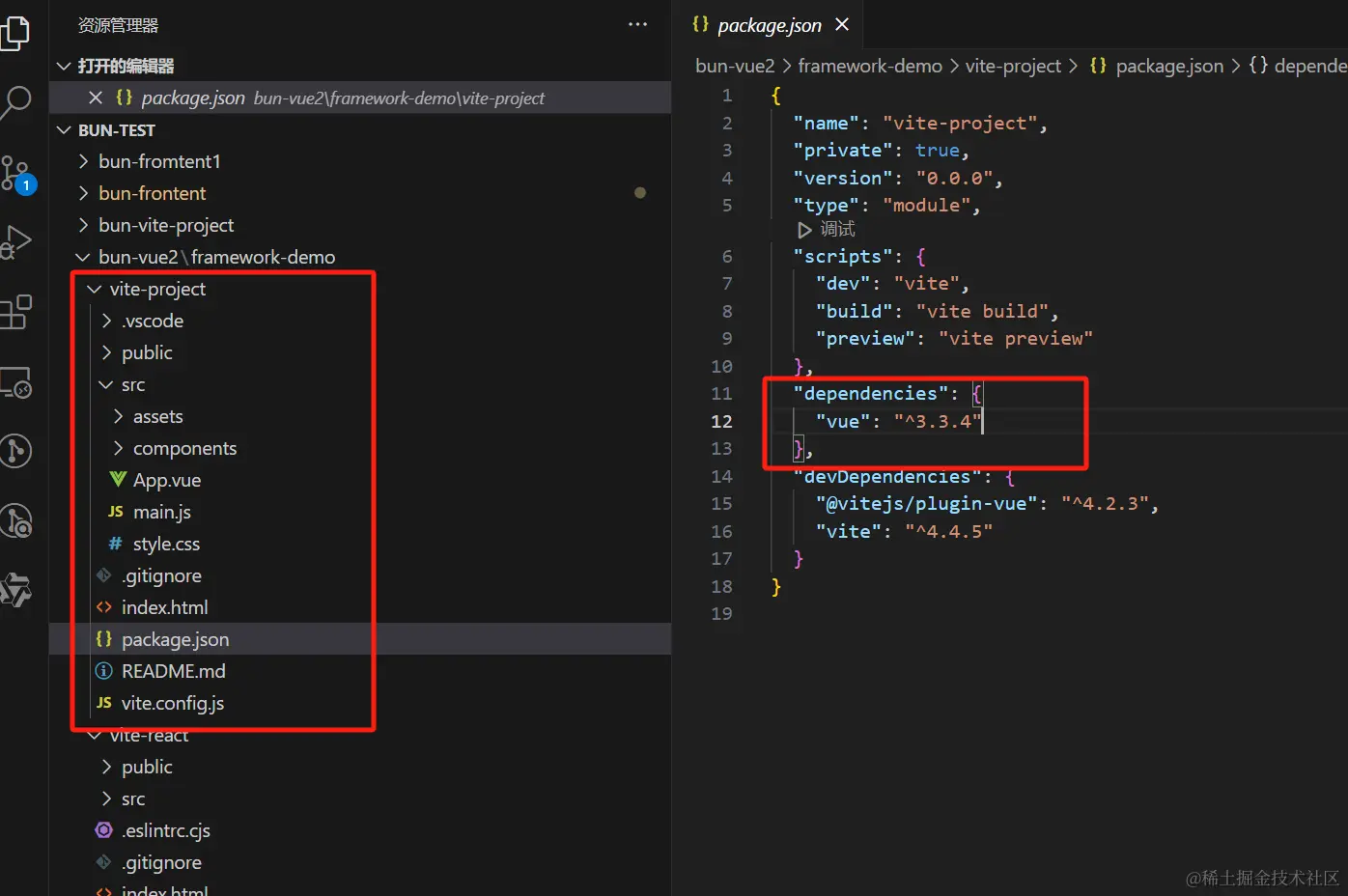Collapse the src folder under vite-project
This screenshot has width=1348, height=896.
pyautogui.click(x=106, y=384)
